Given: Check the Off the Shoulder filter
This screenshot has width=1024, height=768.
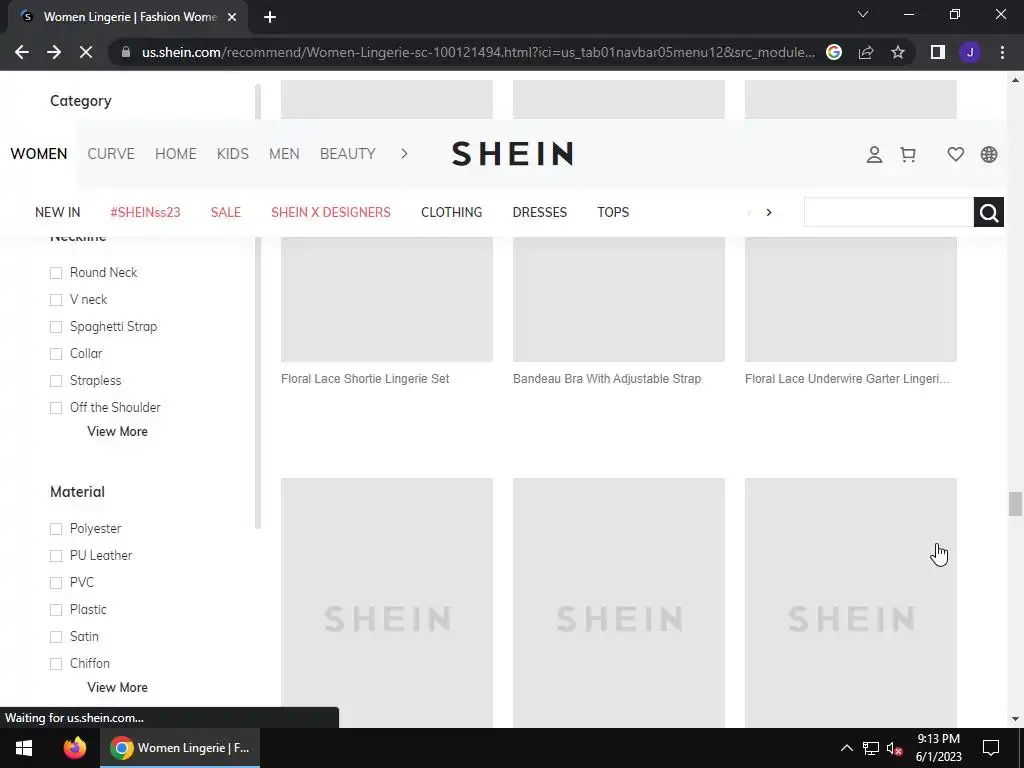Looking at the screenshot, I should (x=56, y=408).
